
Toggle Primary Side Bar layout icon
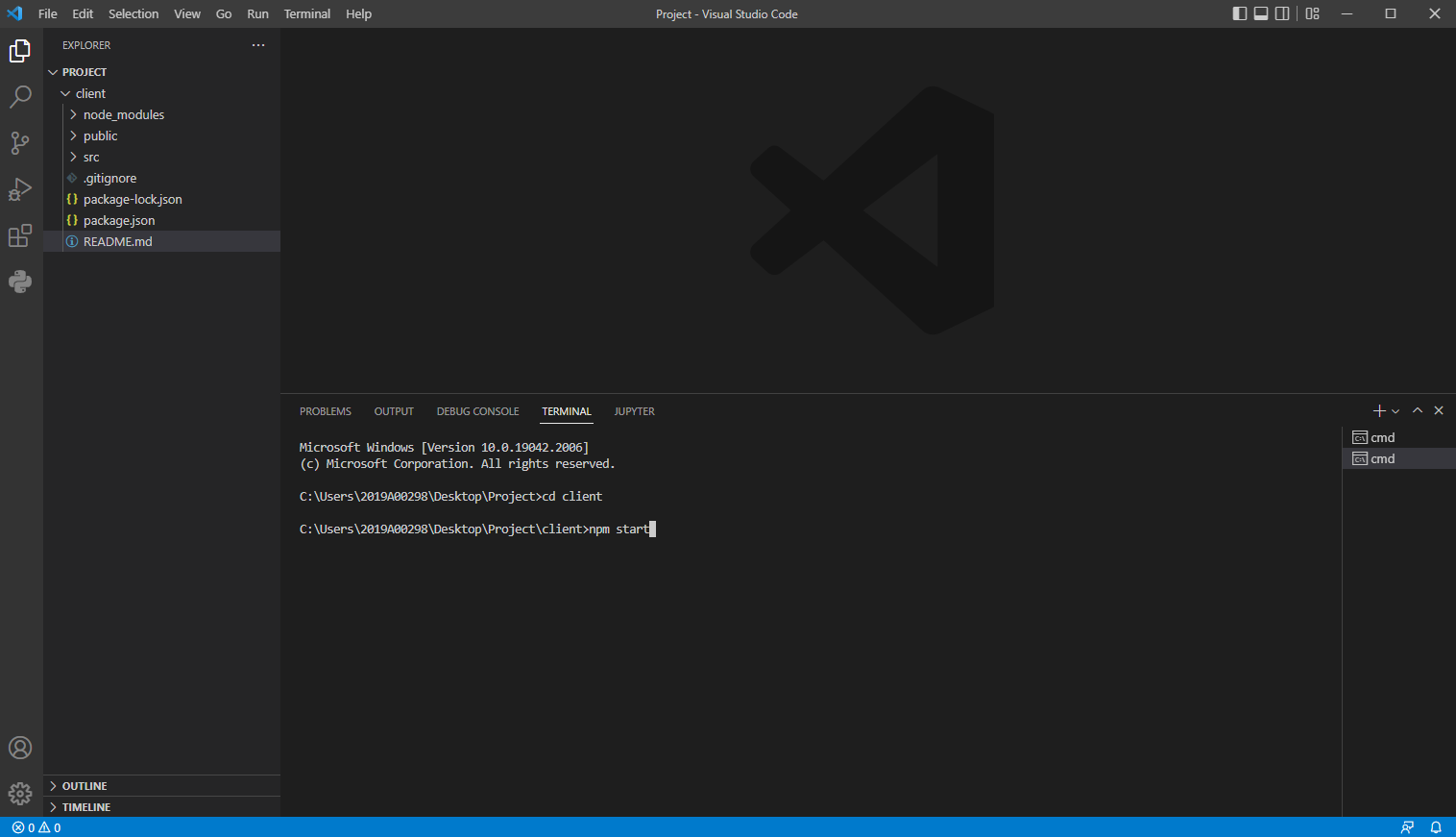click(x=1240, y=13)
